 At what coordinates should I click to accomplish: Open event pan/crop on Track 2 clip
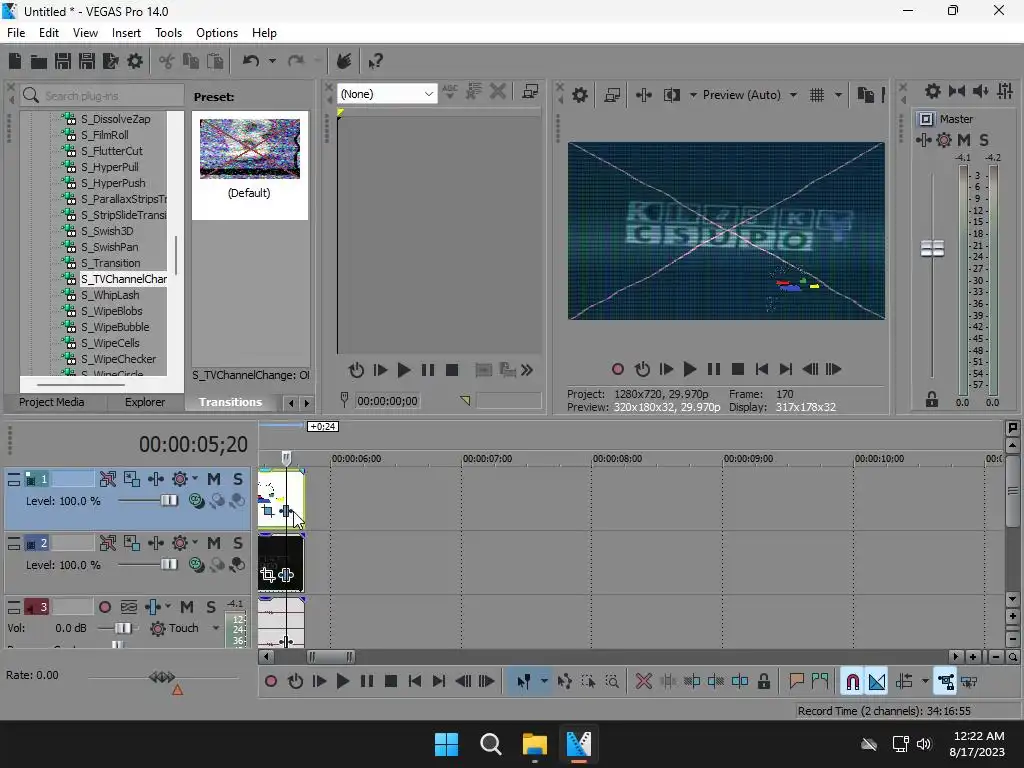click(x=268, y=575)
